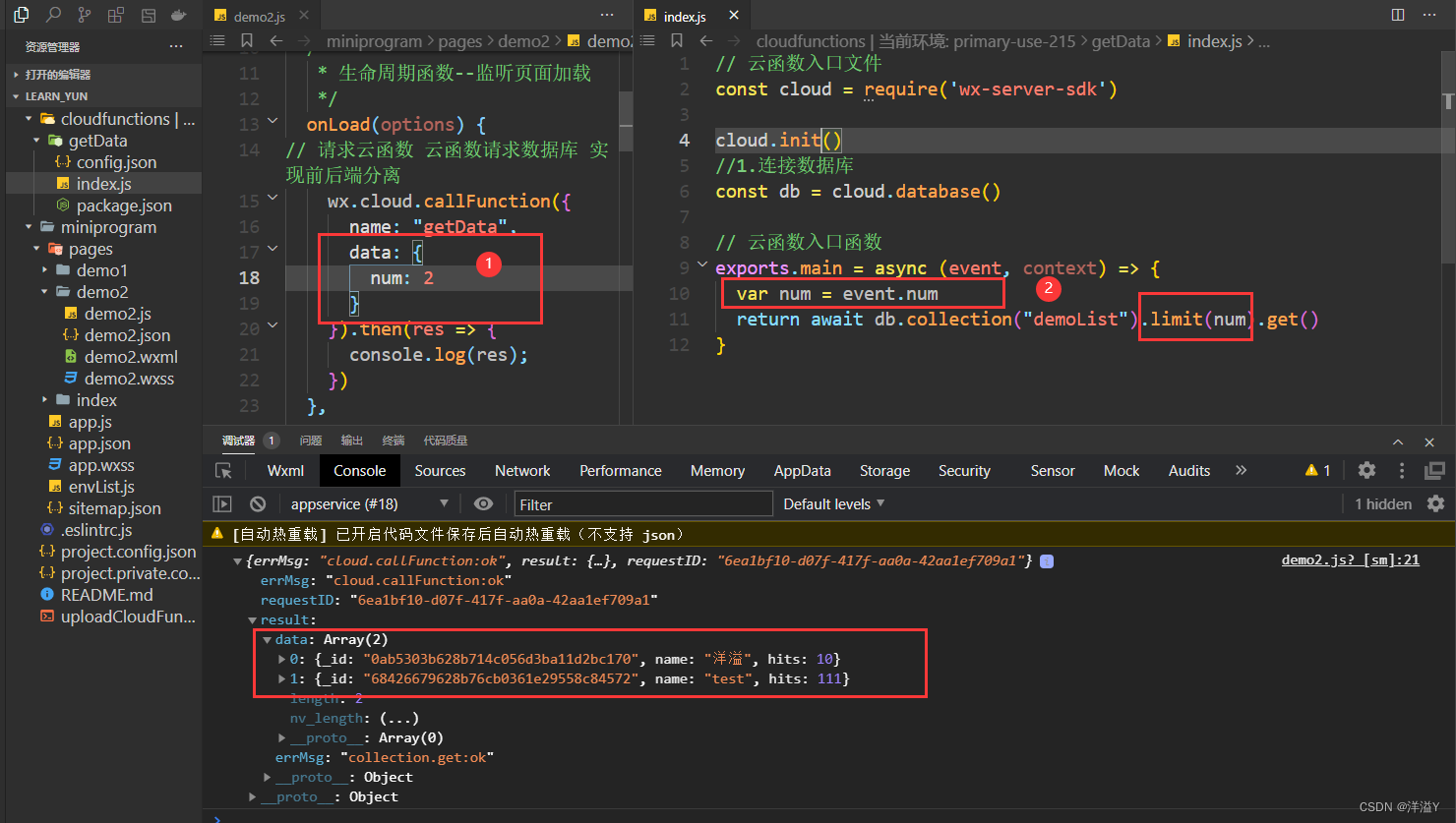This screenshot has width=1456, height=823.
Task: Click the undock devtools window icon
Action: [x=1435, y=470]
